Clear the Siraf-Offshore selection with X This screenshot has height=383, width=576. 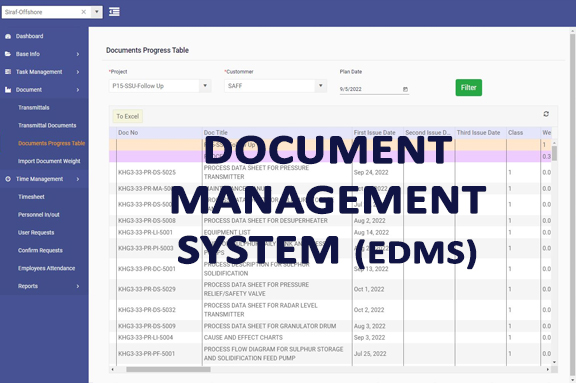tap(84, 12)
